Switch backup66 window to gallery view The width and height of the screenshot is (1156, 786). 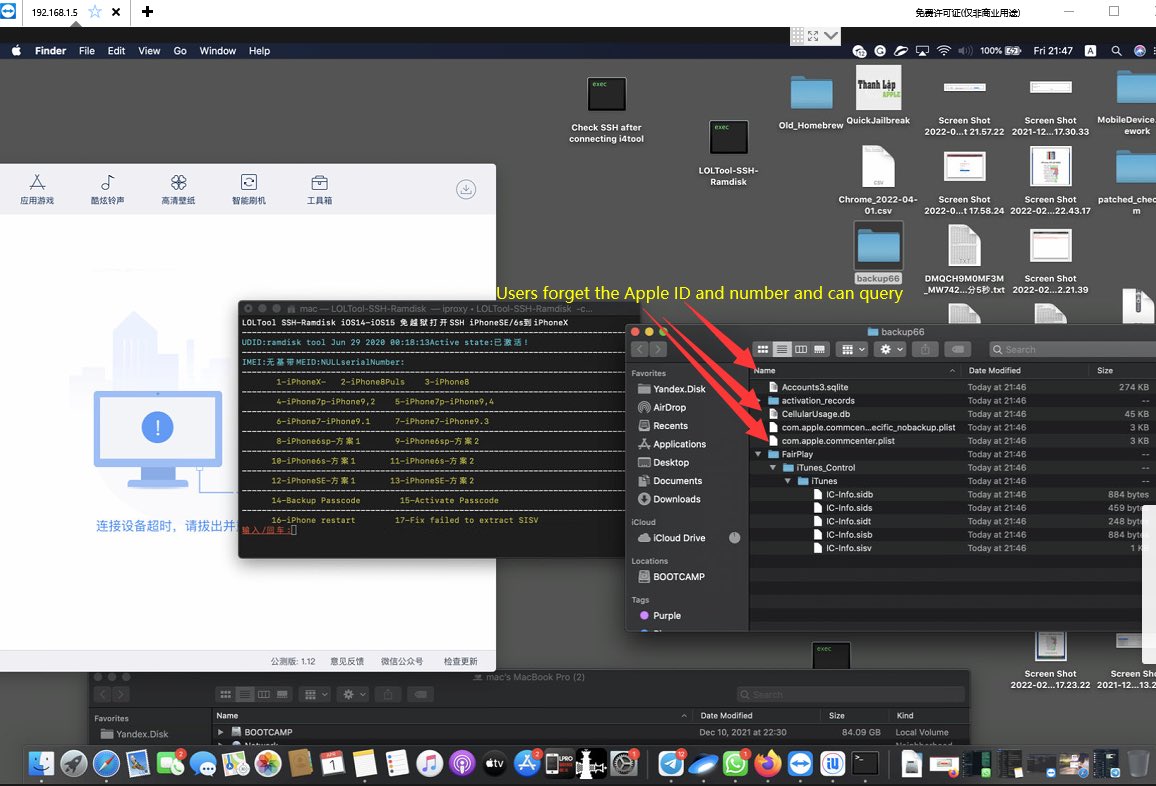(819, 349)
